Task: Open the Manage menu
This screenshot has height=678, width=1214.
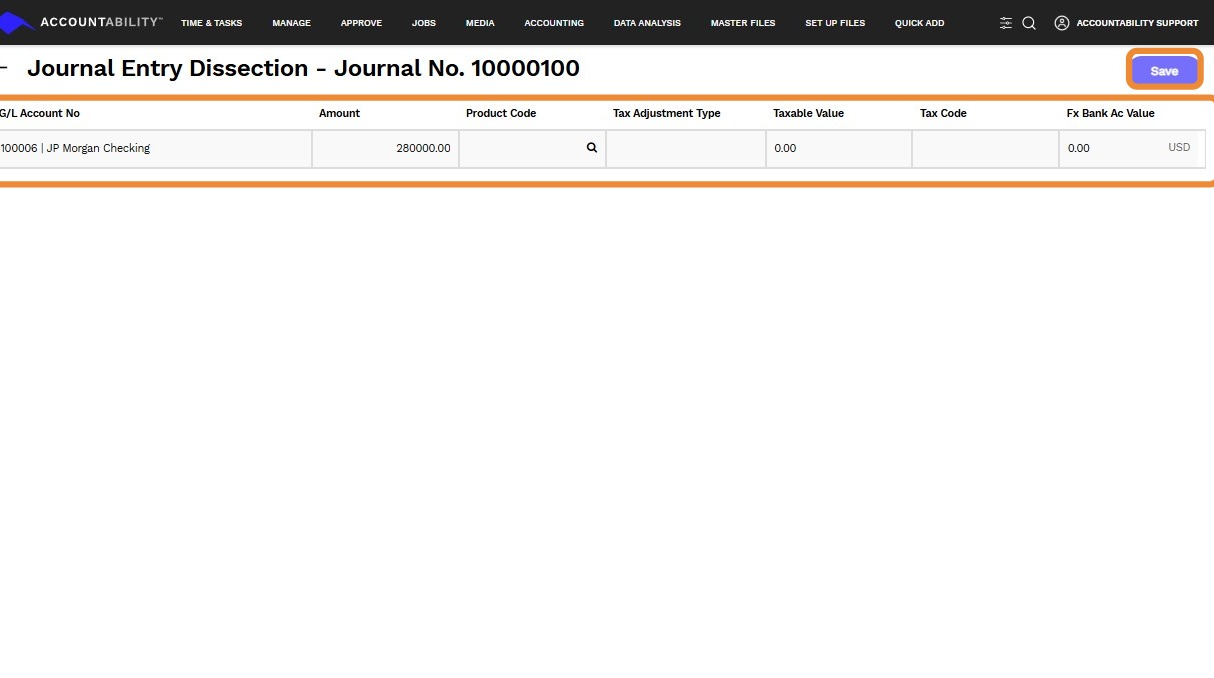Action: pyautogui.click(x=291, y=23)
